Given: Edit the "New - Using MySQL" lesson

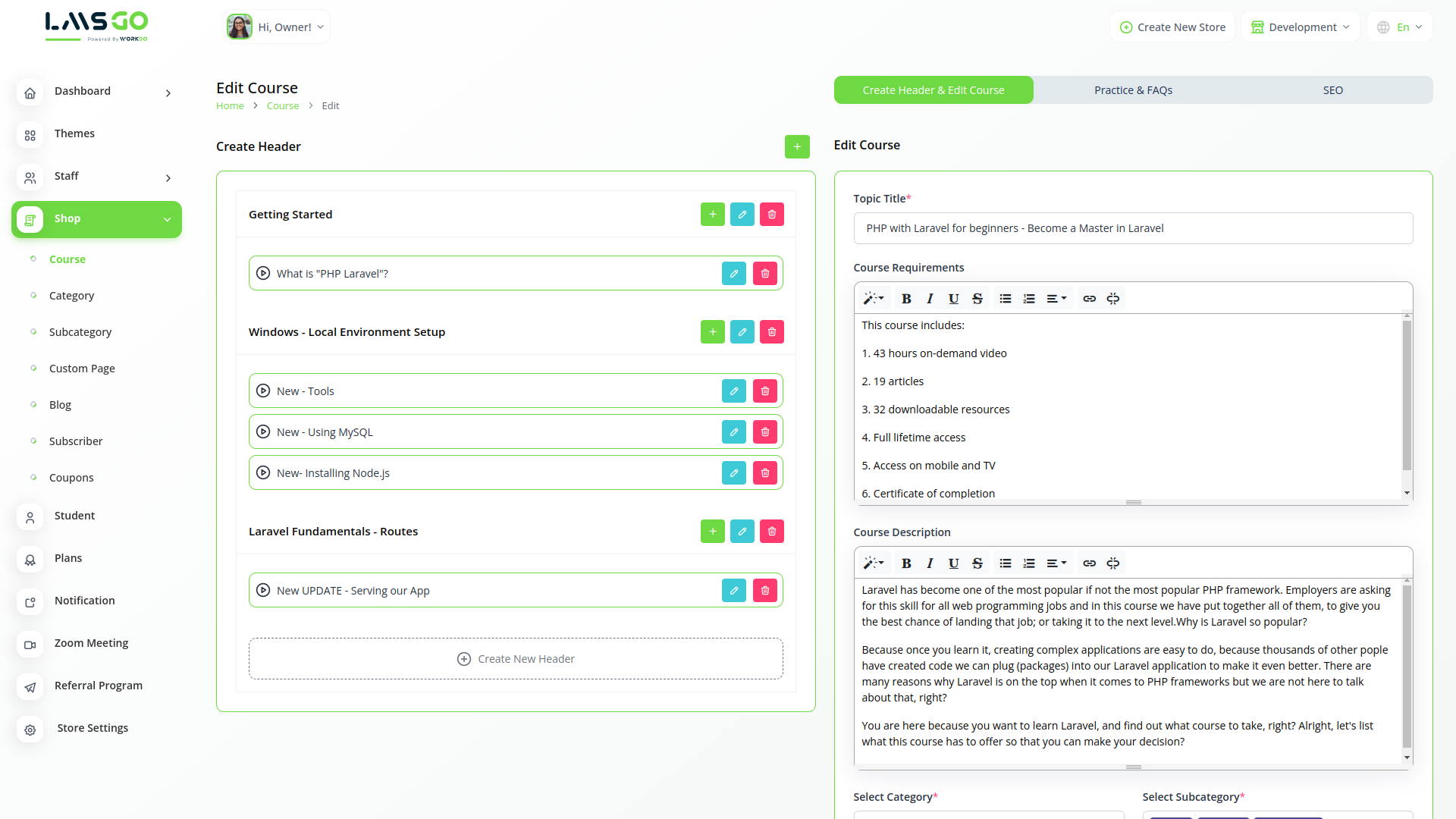Looking at the screenshot, I should point(733,432).
